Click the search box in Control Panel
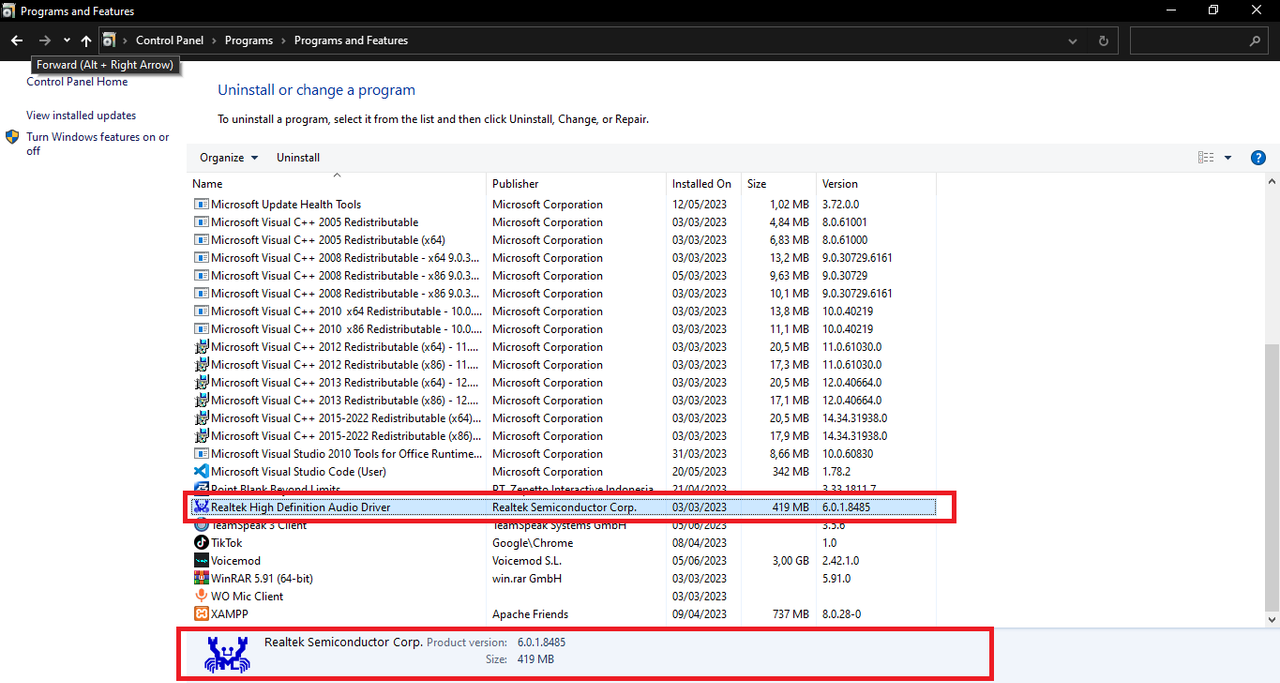Screen dimensions: 1280x683 [x=1199, y=41]
